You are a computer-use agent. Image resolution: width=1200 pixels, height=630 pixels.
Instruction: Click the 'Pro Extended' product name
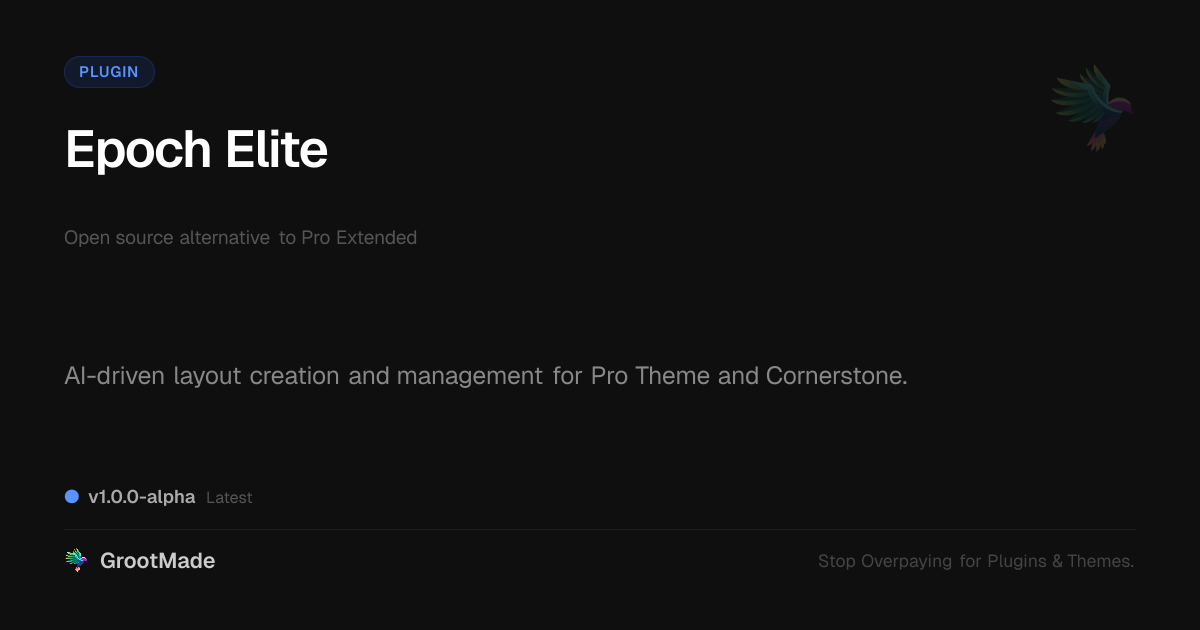point(359,238)
